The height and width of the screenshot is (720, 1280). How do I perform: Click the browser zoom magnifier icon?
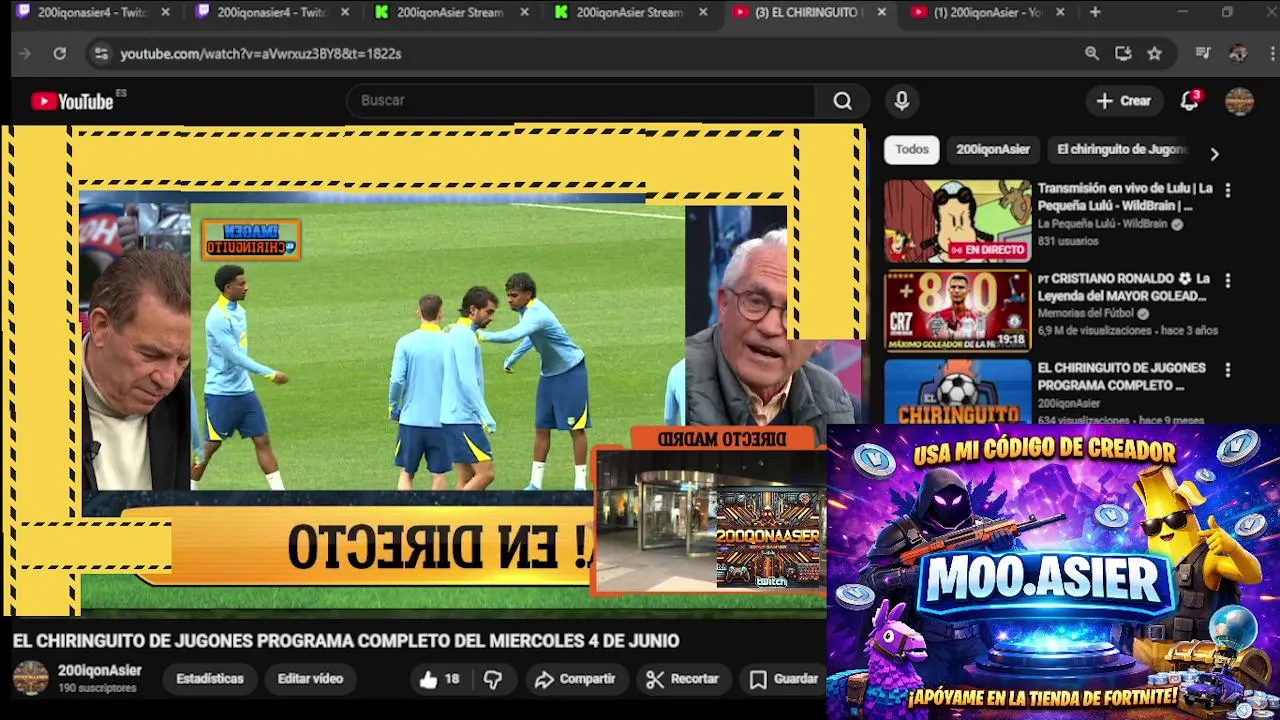[1092, 54]
